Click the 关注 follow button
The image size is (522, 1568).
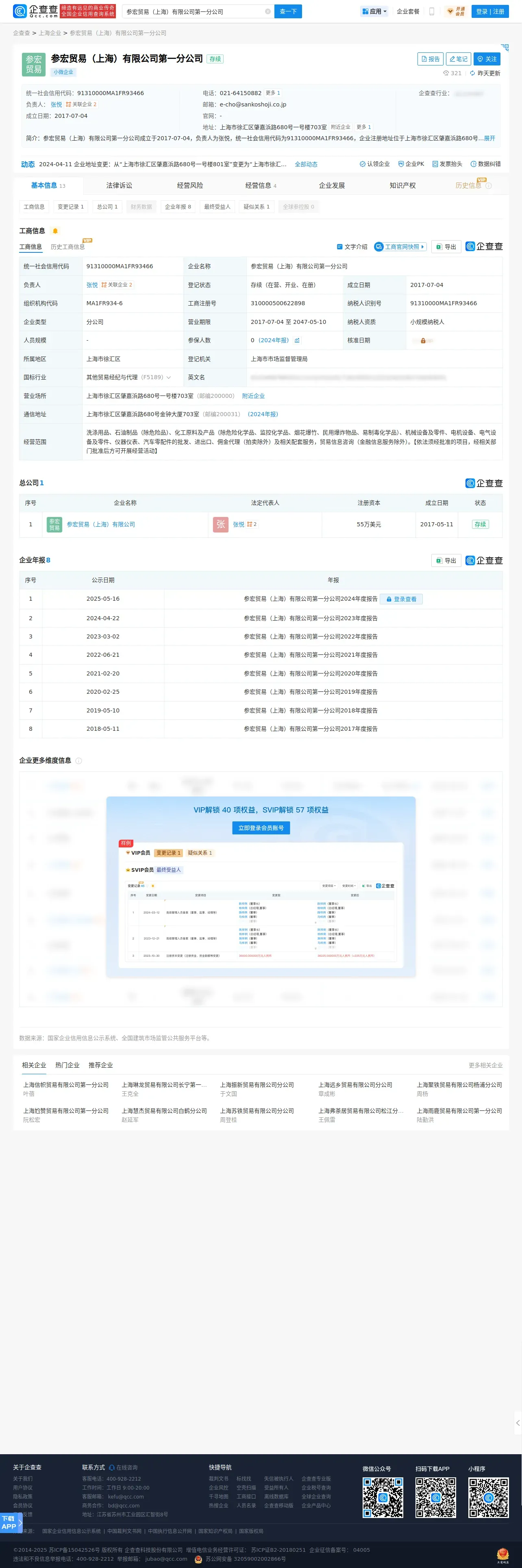click(x=487, y=59)
